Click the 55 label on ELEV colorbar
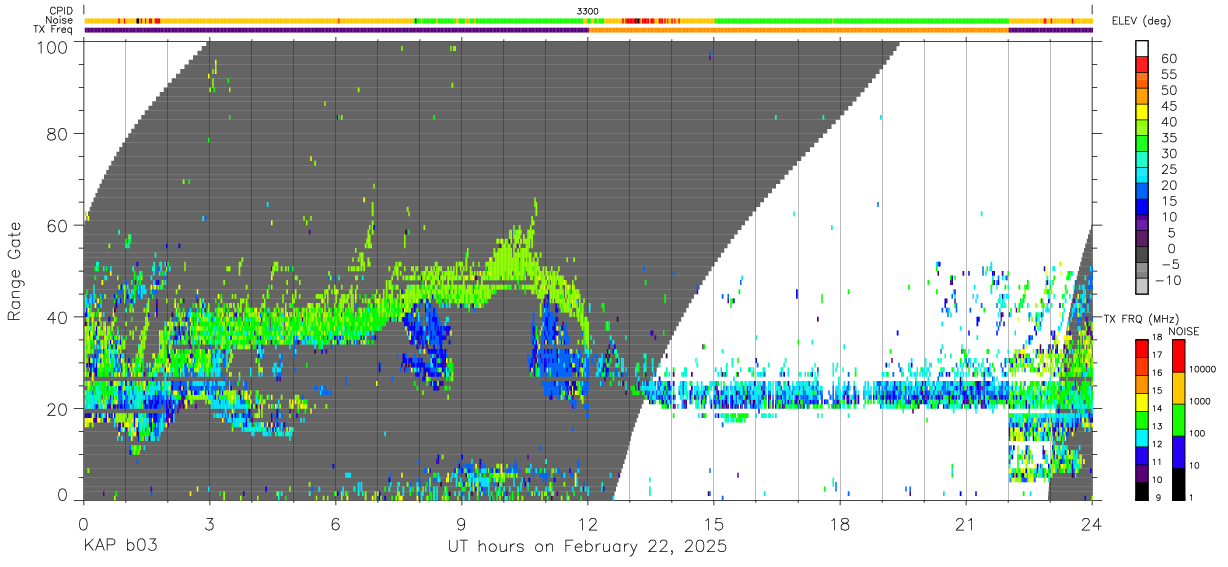The image size is (1228, 567). [x=1169, y=74]
